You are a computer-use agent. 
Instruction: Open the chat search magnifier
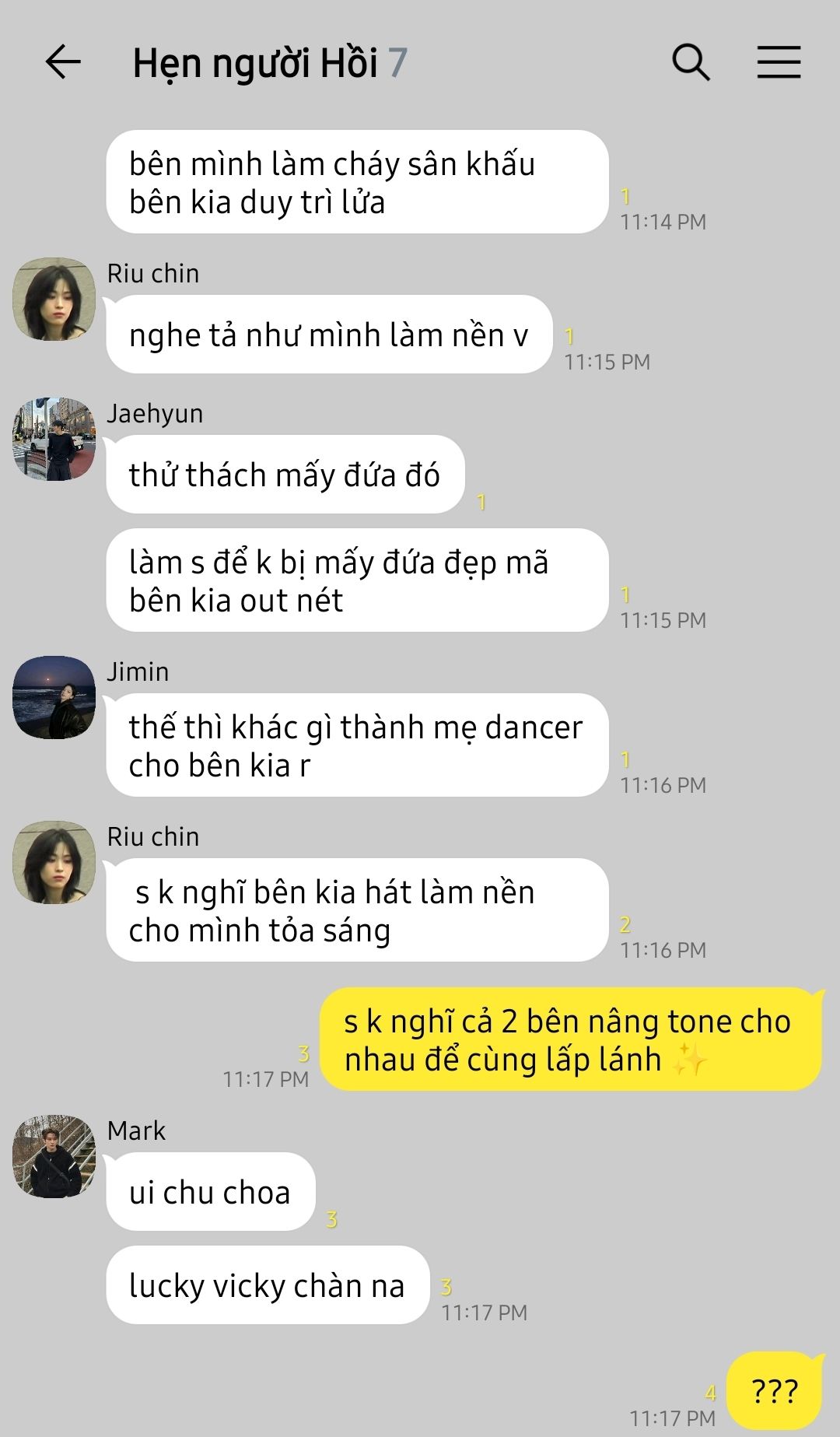click(x=691, y=62)
